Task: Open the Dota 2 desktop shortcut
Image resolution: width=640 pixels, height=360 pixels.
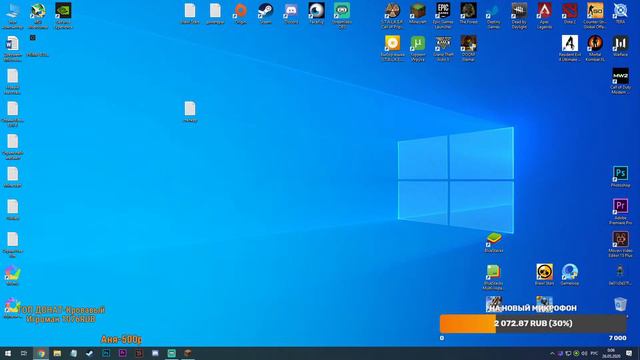Action: click(x=569, y=13)
